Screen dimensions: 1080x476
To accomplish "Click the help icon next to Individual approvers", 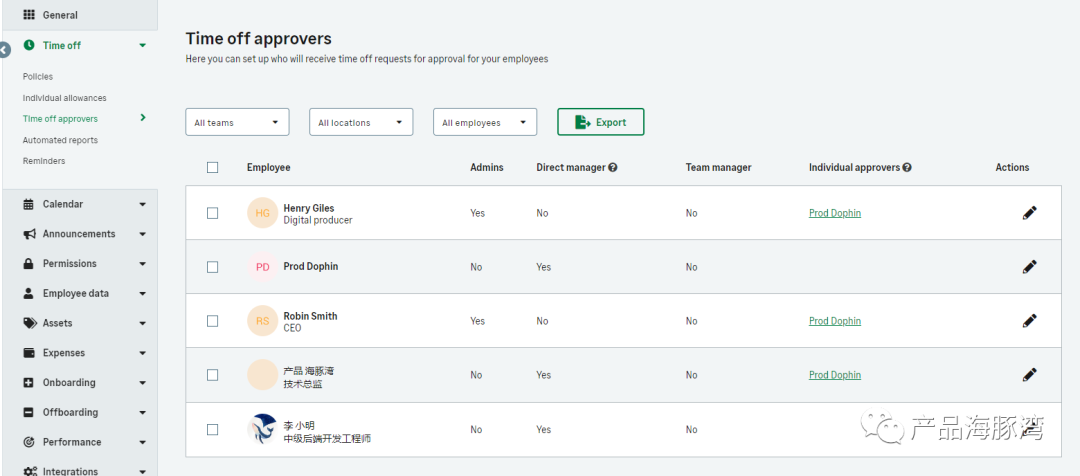I will pyautogui.click(x=906, y=168).
